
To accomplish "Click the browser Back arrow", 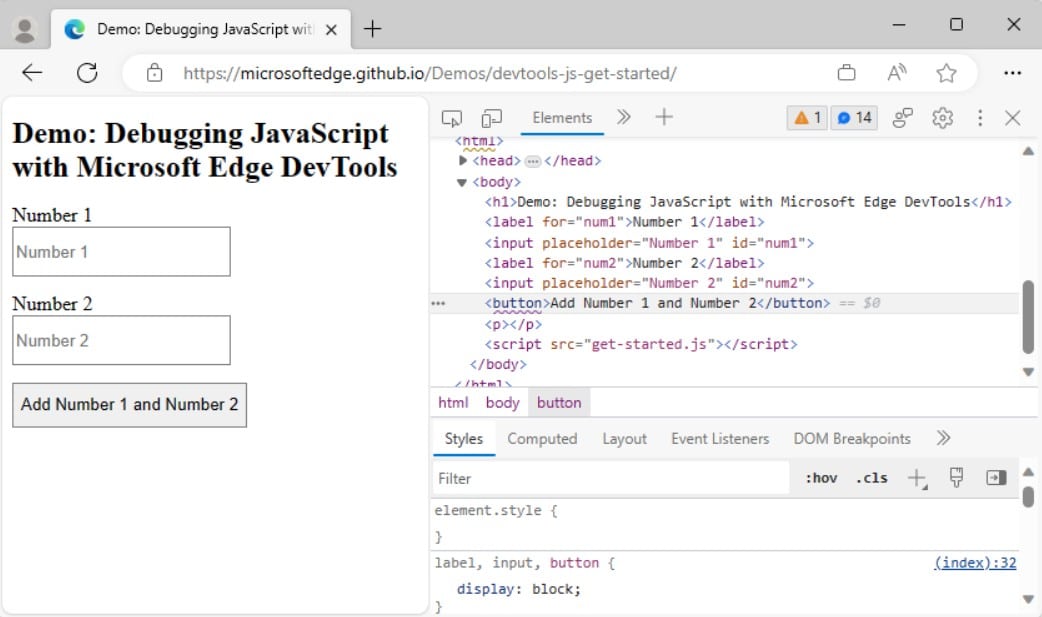I will click(x=32, y=72).
